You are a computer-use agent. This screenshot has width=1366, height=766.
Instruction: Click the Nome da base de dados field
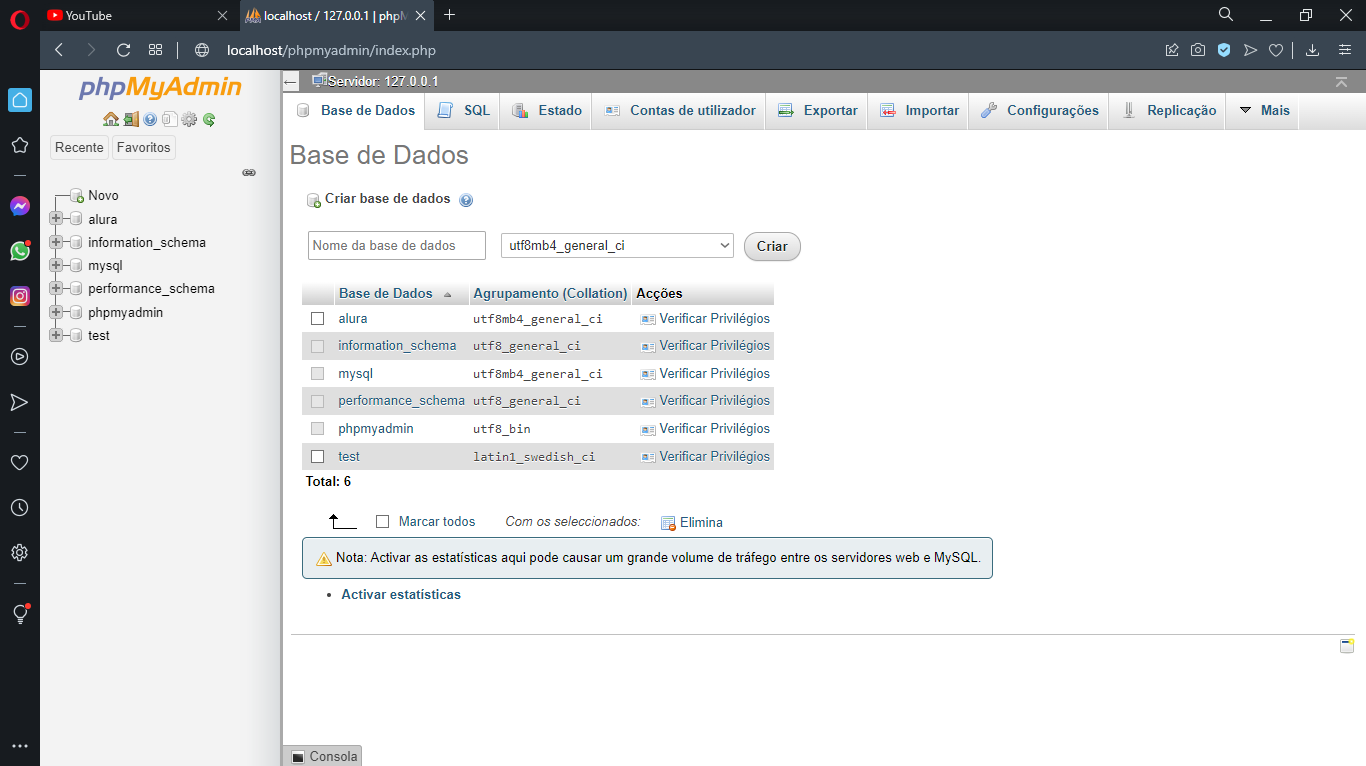397,245
